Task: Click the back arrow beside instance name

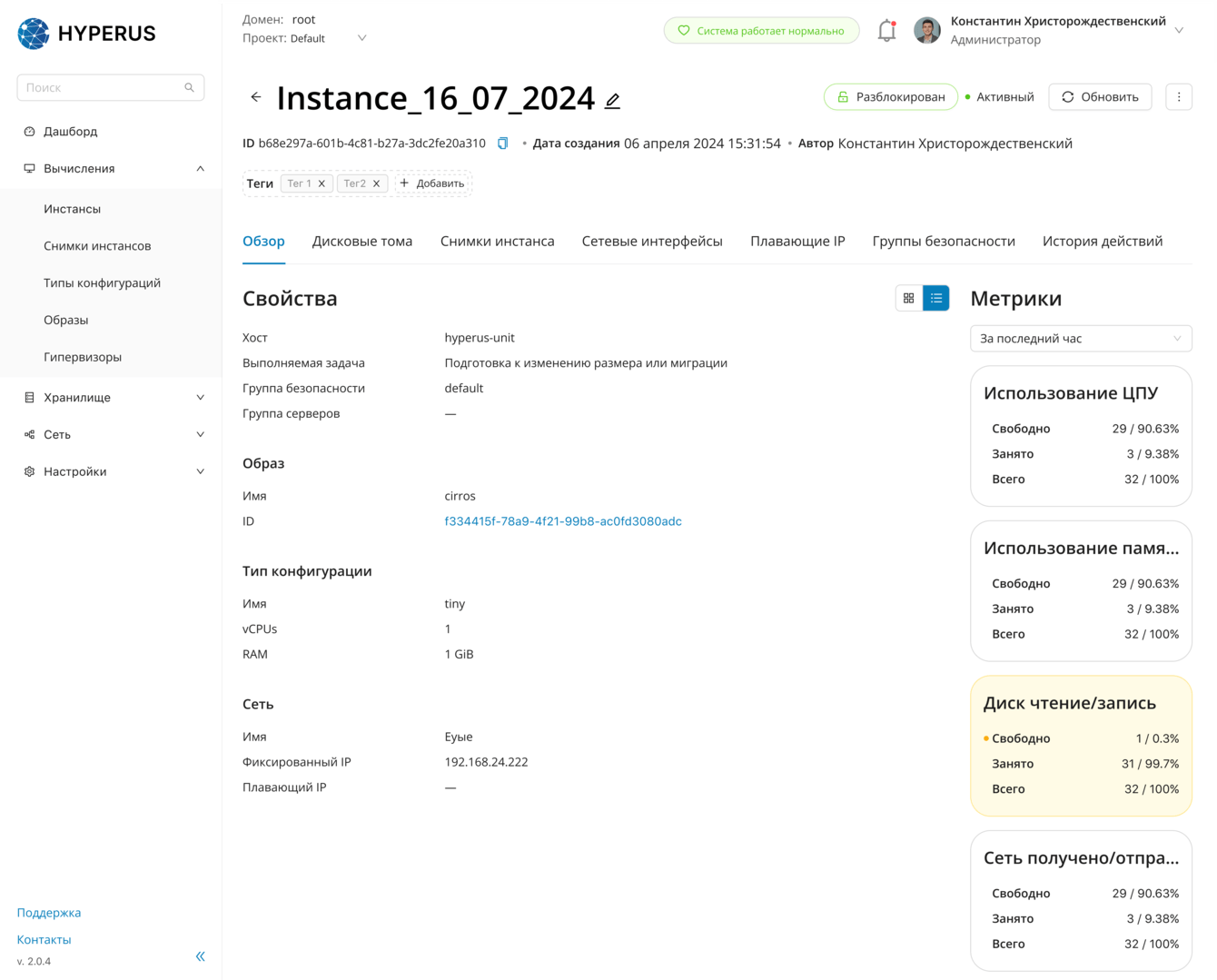Action: tap(256, 97)
